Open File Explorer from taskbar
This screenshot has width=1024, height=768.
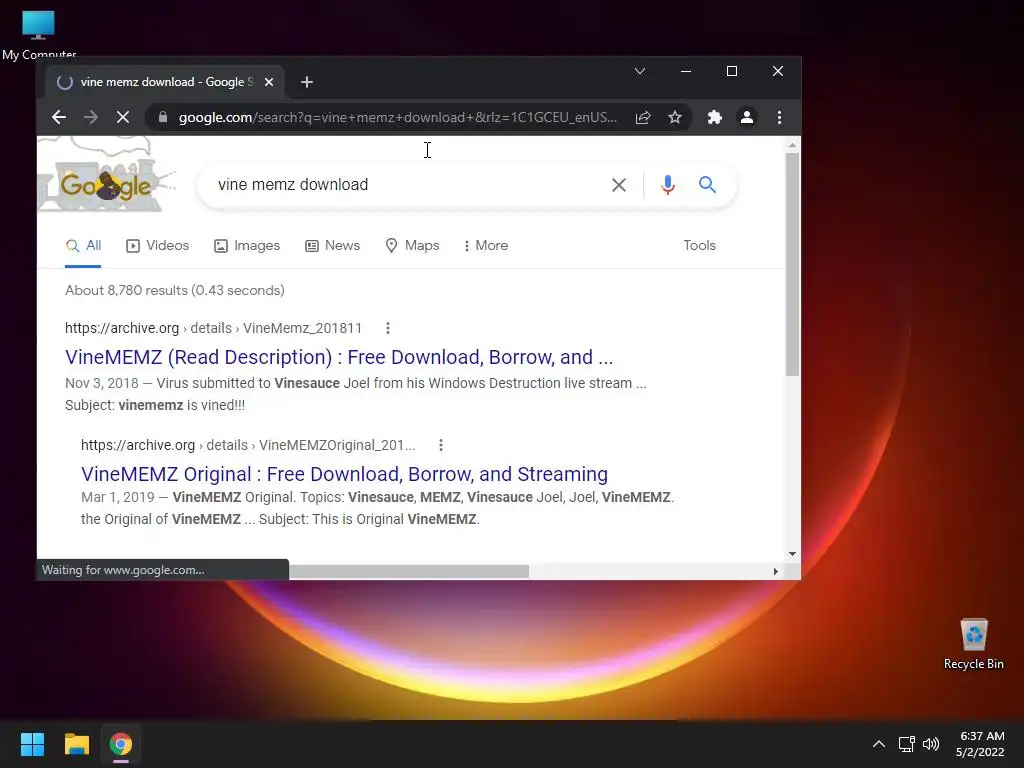click(x=76, y=744)
